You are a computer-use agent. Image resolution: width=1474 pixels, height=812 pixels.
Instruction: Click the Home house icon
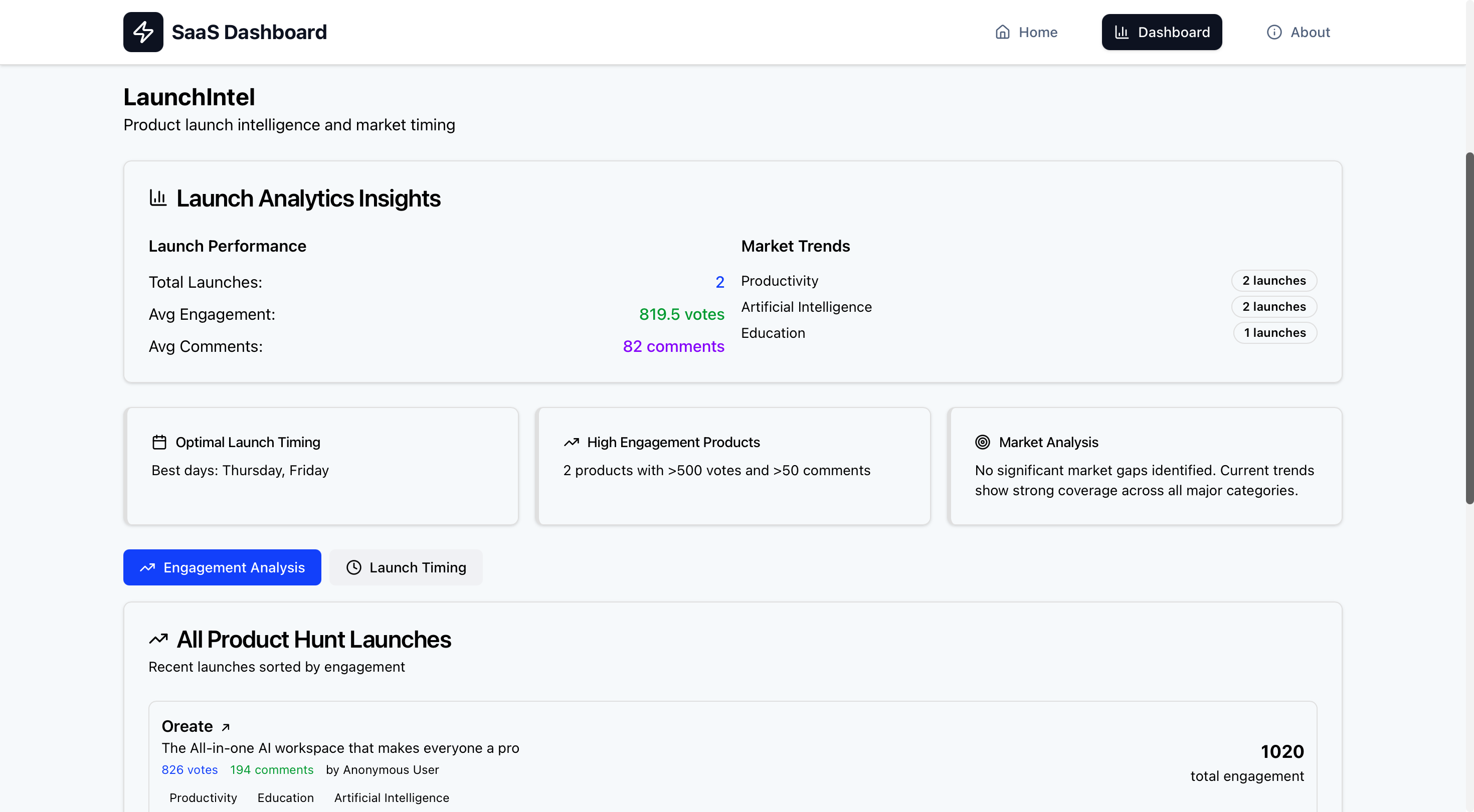[1002, 32]
